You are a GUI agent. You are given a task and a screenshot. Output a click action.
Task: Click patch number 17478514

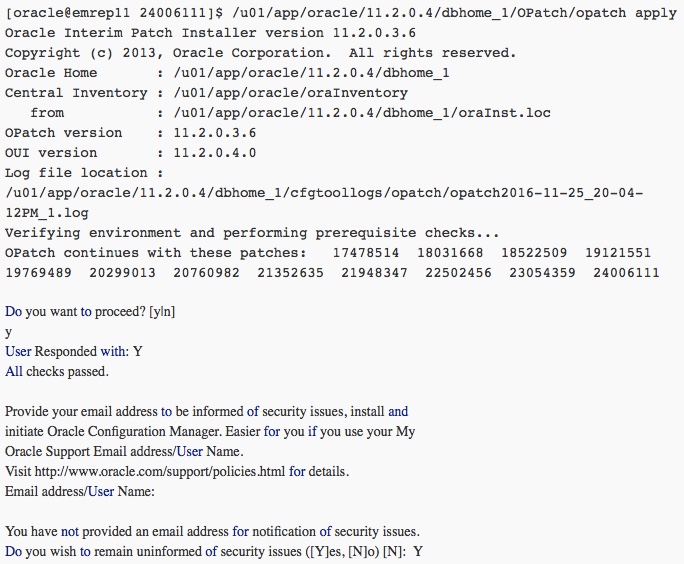pos(366,253)
